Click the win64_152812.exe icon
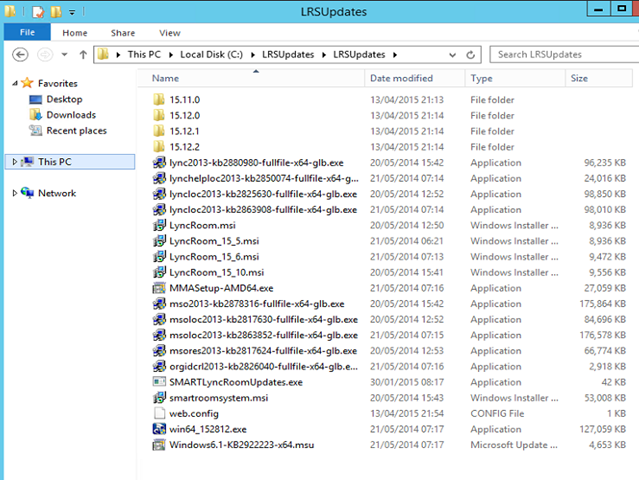This screenshot has width=639, height=480. coord(158,429)
